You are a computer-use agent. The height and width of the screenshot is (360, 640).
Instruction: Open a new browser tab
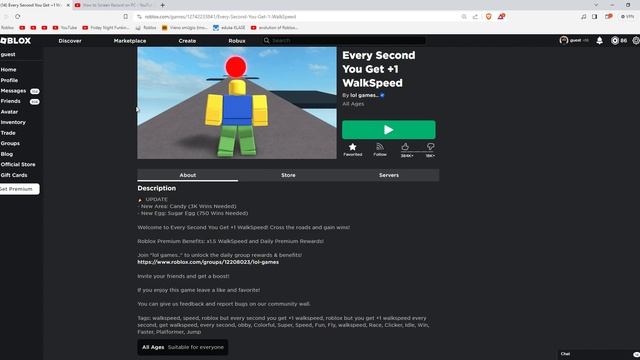tap(162, 5)
